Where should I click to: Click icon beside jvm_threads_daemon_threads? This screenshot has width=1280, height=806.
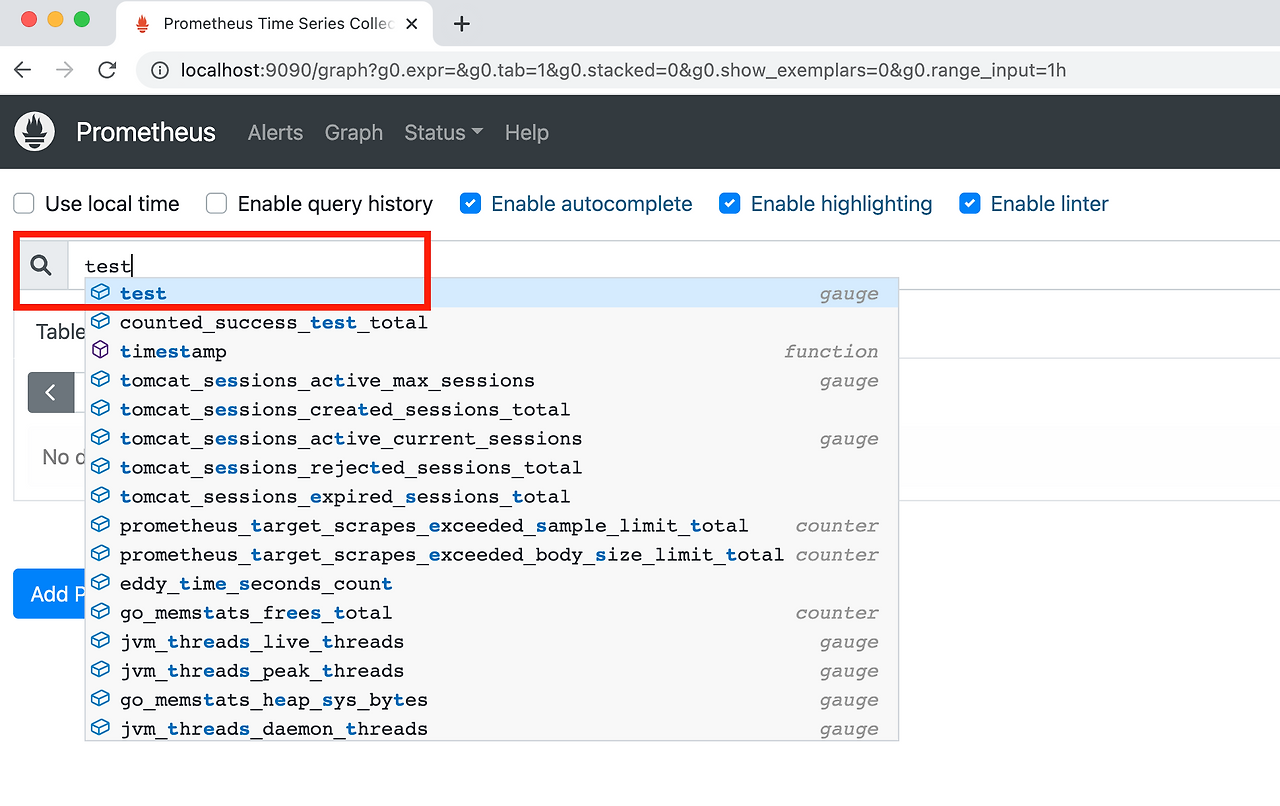point(100,728)
